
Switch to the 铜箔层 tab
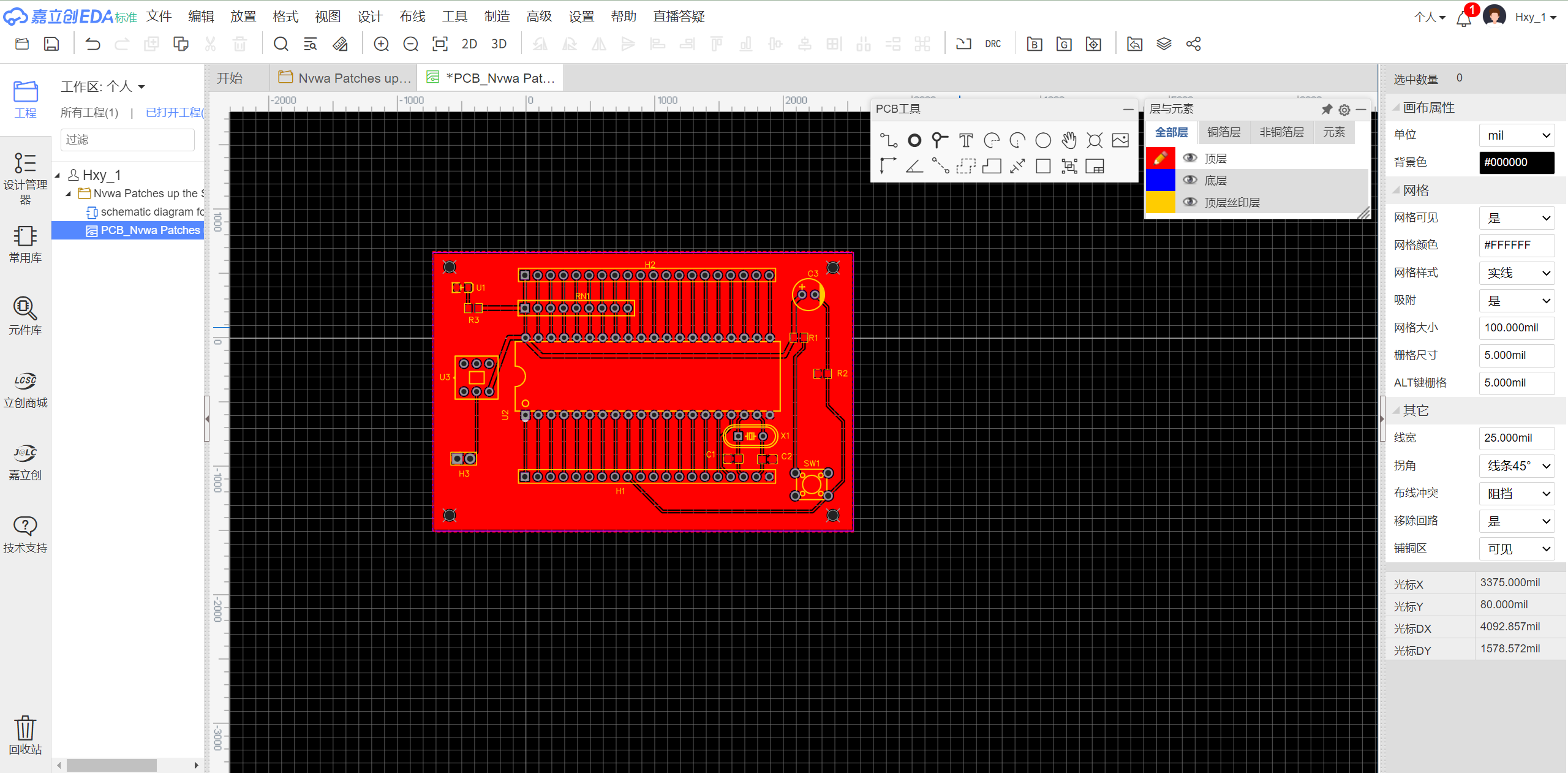[x=1223, y=132]
